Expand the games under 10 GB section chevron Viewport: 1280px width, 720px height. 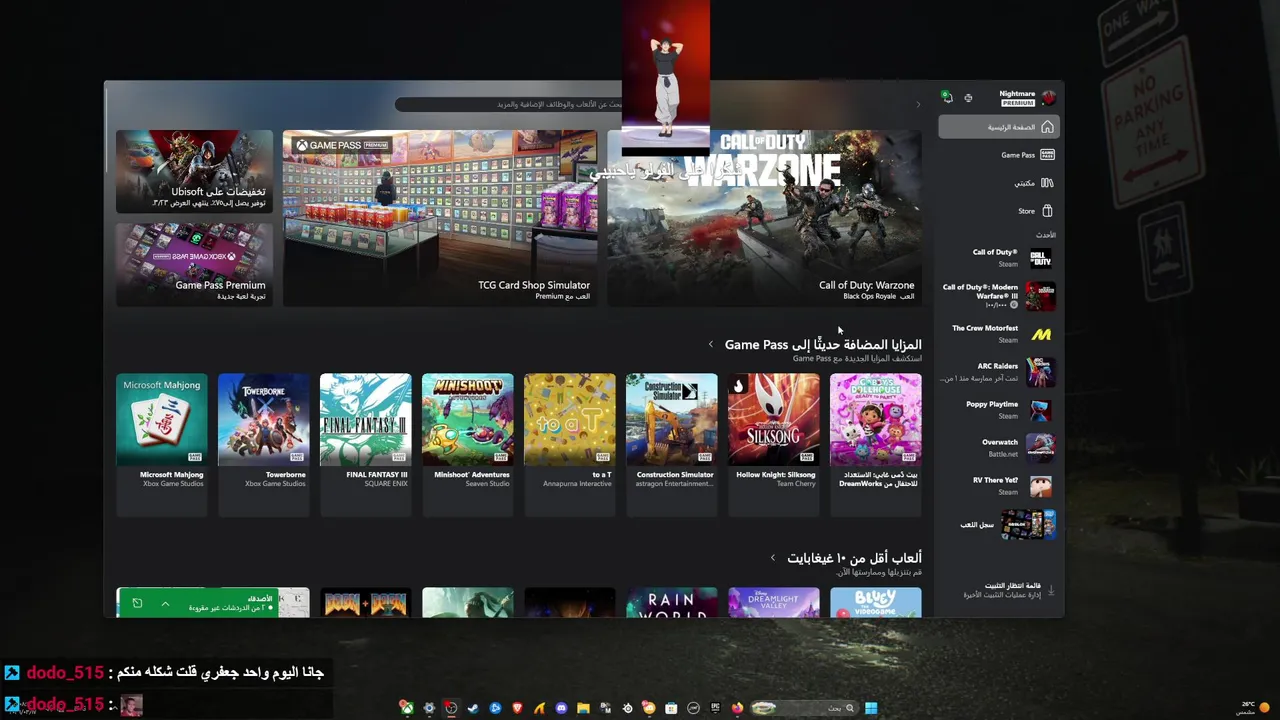pos(773,558)
